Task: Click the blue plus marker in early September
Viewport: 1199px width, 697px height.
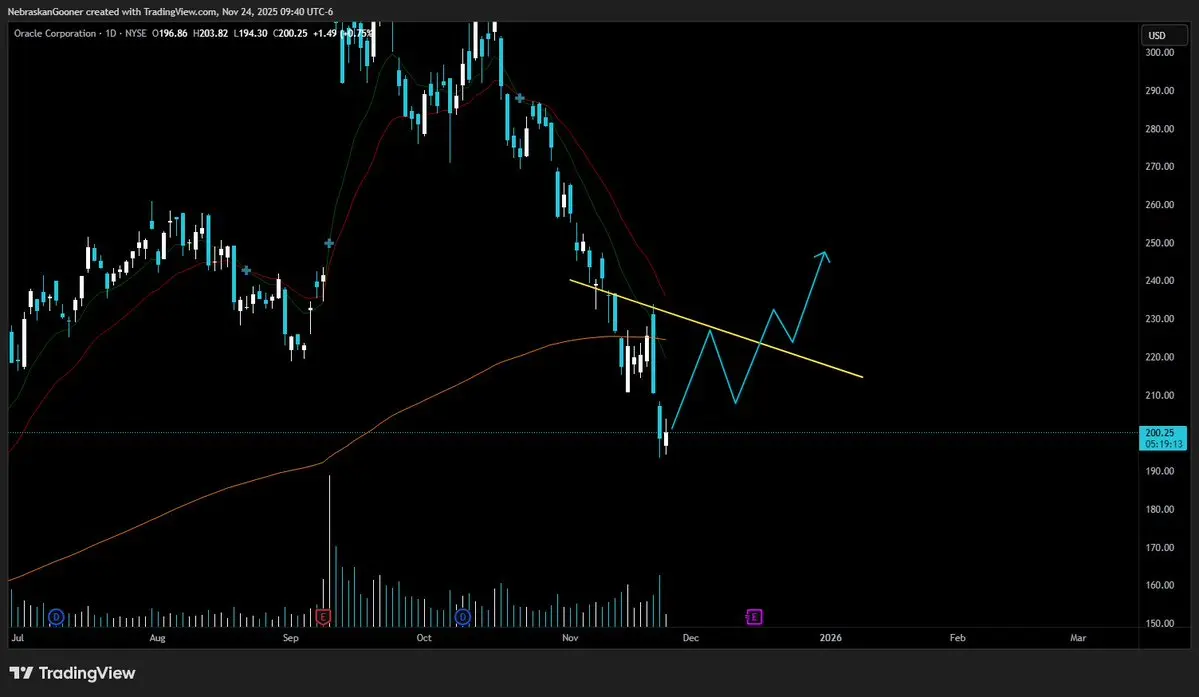Action: pyautogui.click(x=329, y=243)
